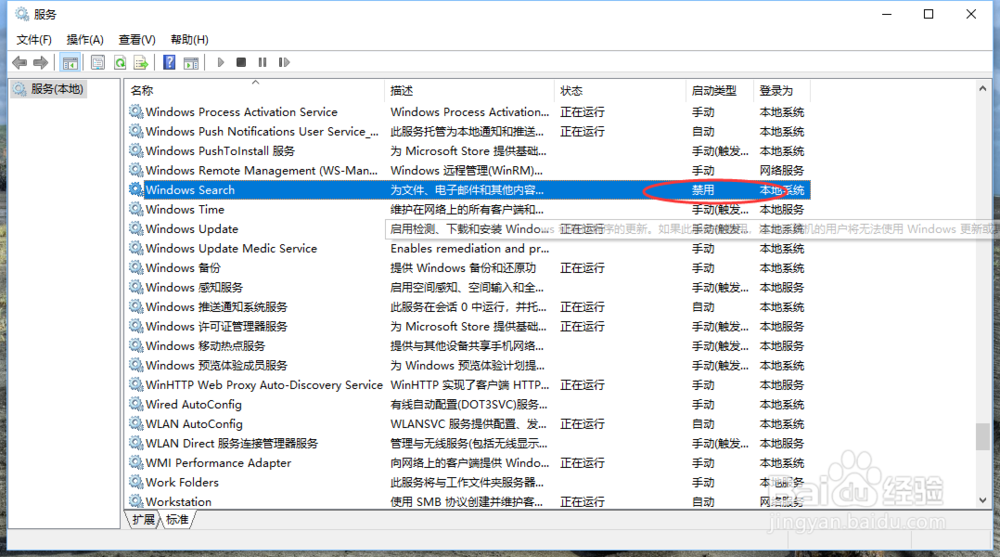
Task: Click 禁用 startup type of Windows Search
Action: pyautogui.click(x=703, y=189)
